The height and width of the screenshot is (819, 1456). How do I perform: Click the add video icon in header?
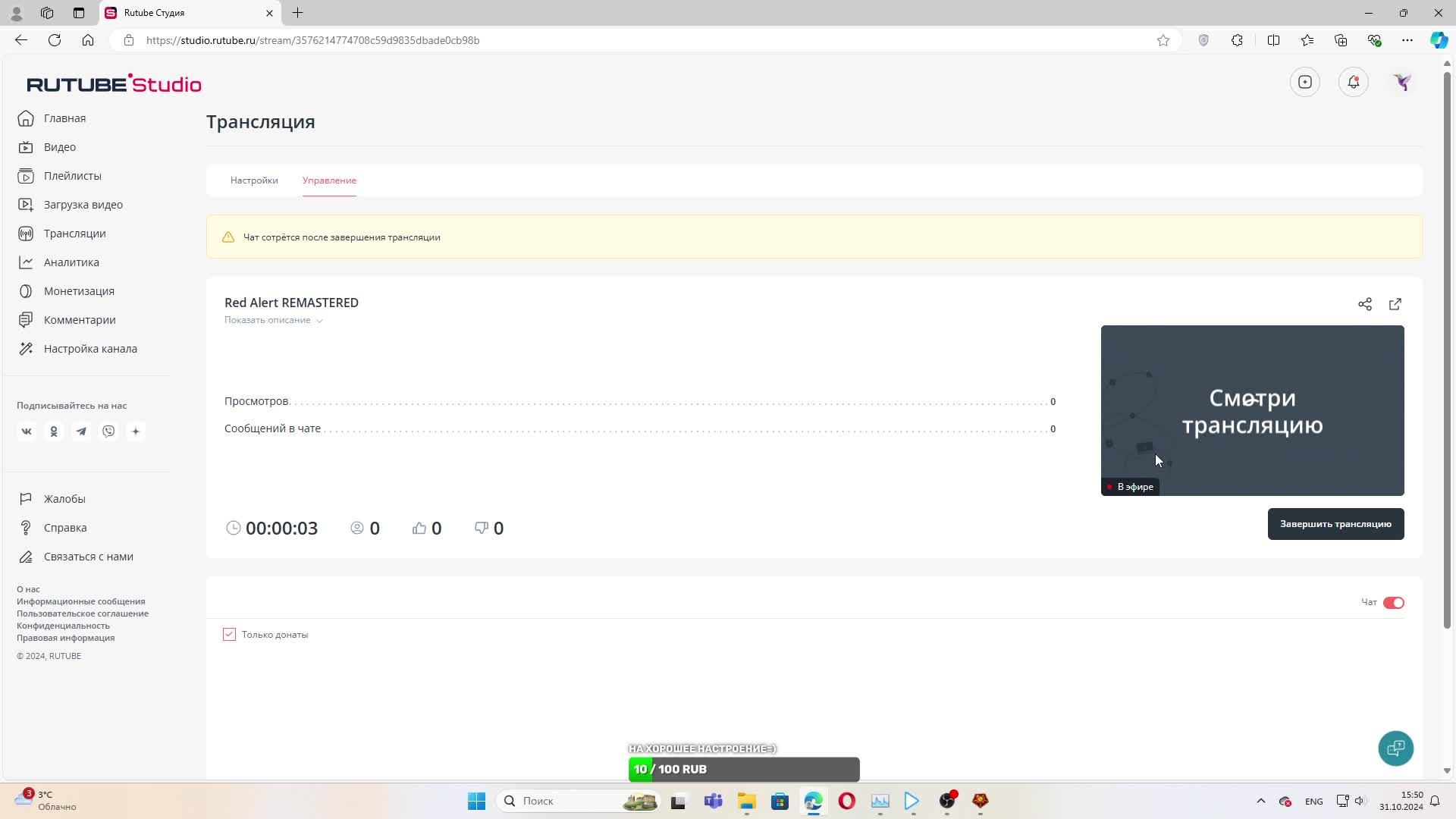(1304, 82)
